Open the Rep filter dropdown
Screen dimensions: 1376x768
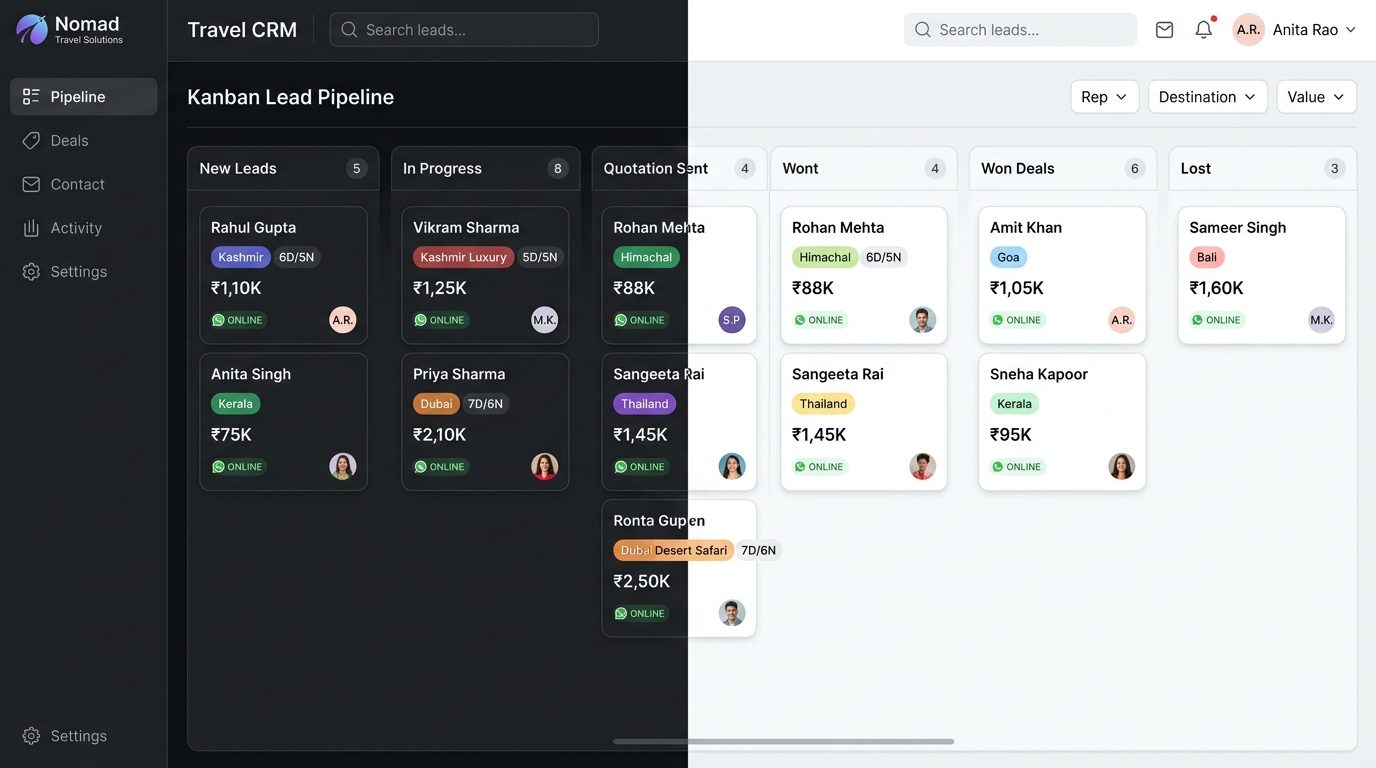click(1104, 97)
